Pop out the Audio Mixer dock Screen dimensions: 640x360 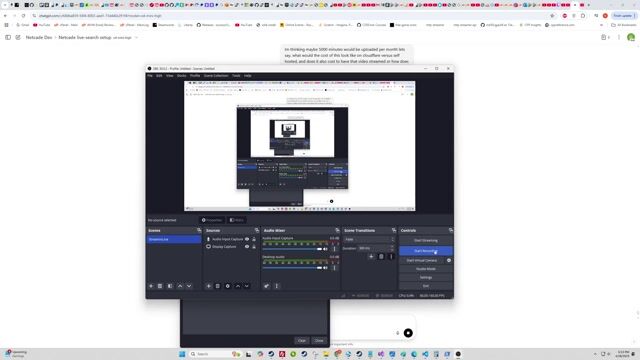coord(337,231)
